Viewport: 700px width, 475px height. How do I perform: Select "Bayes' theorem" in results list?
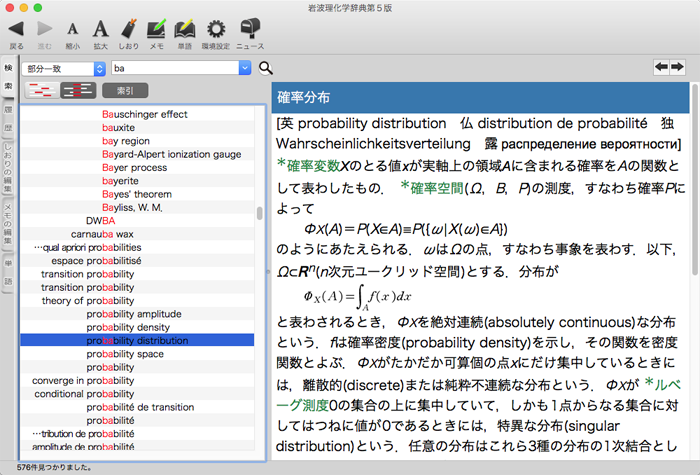[137, 194]
